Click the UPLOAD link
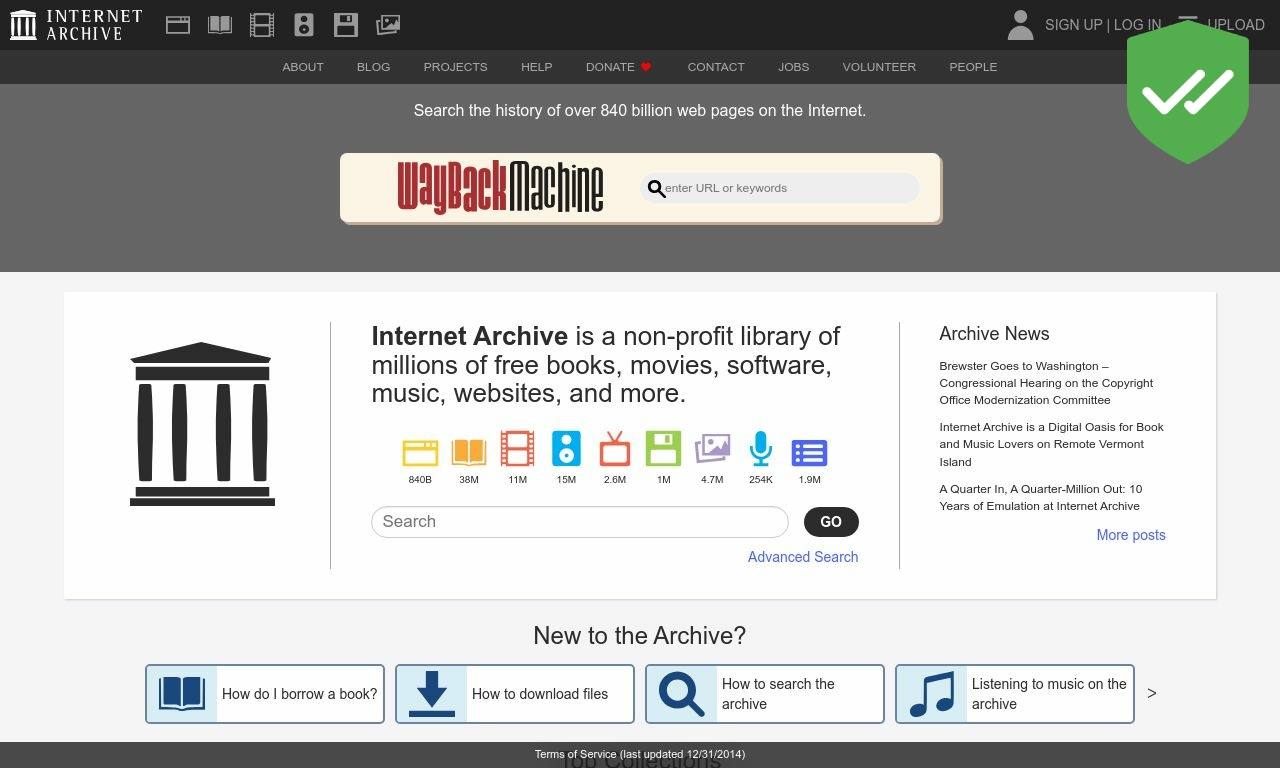Screen dimensions: 1280x768 pos(1236,25)
